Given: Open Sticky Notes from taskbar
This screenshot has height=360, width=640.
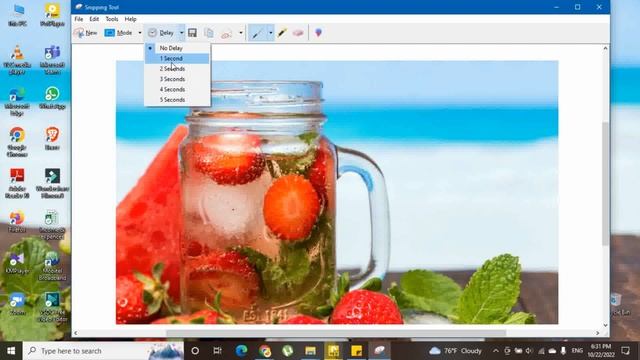Looking at the screenshot, I should tap(356, 351).
